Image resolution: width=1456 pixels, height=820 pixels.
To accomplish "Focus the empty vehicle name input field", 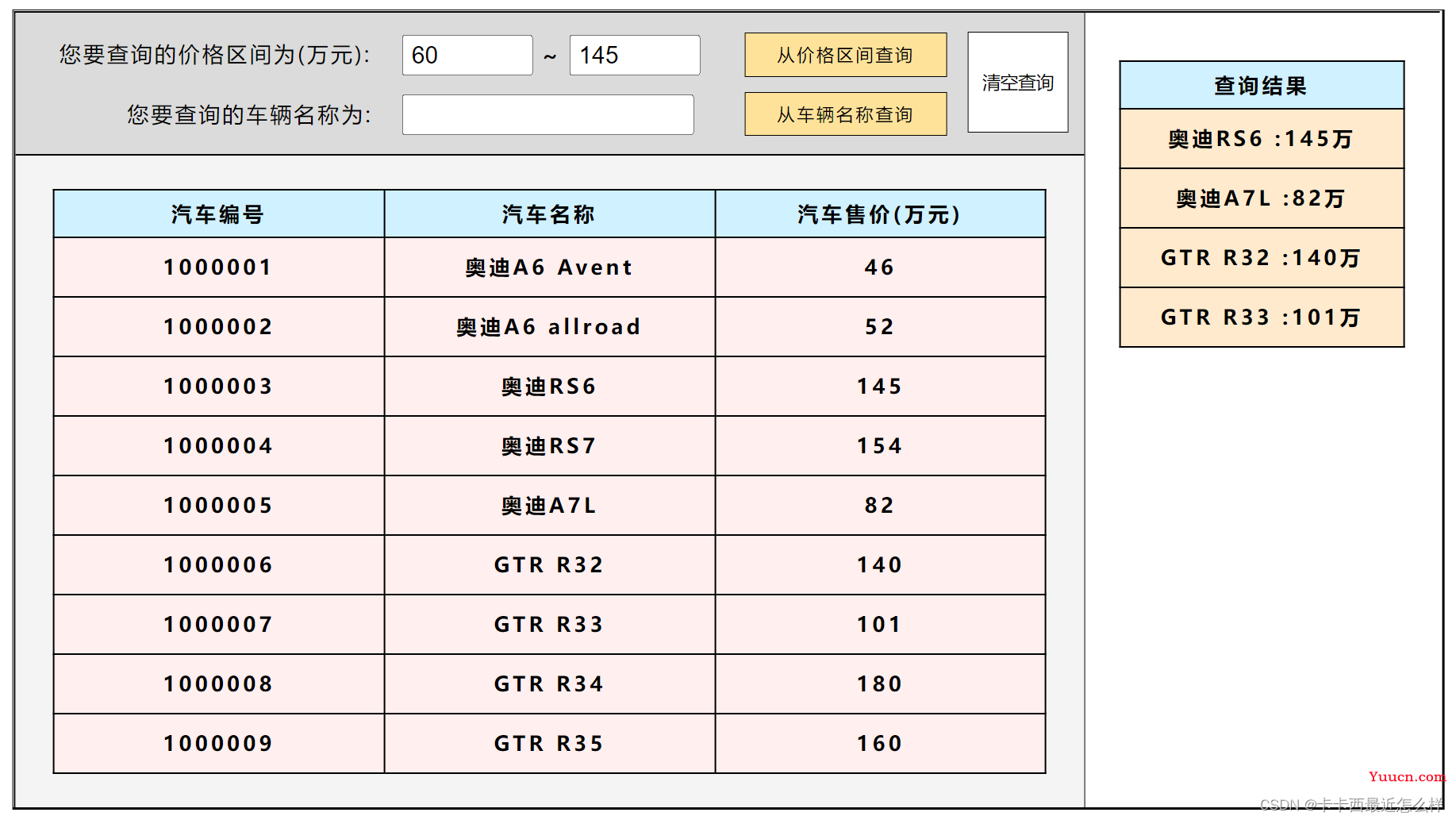I will click(548, 114).
